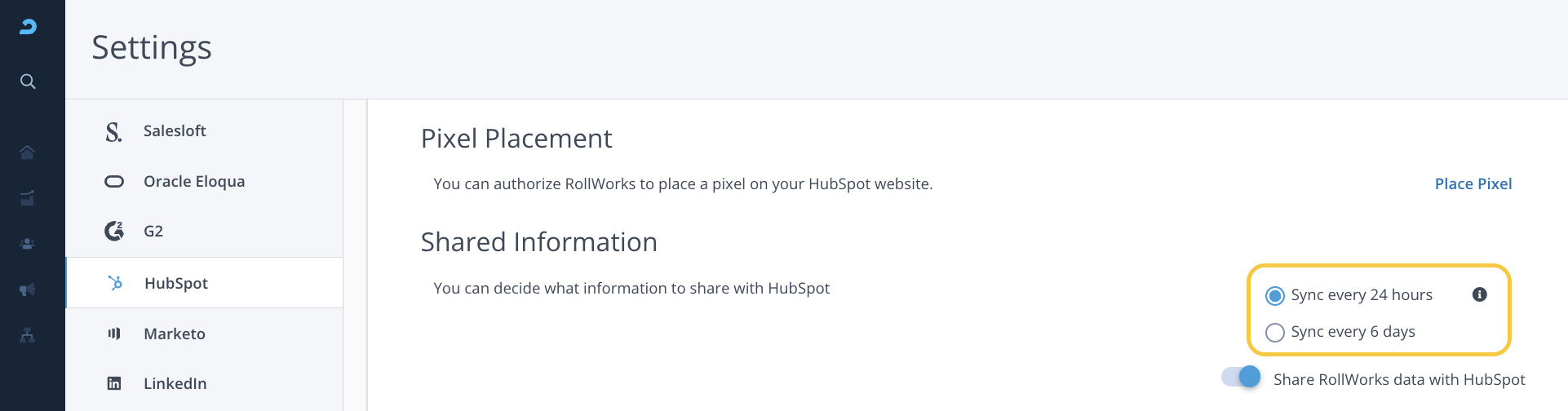Toggle Share RollWorks data with HubSpot
Screen dimensions: 1568x411
[x=1241, y=377]
